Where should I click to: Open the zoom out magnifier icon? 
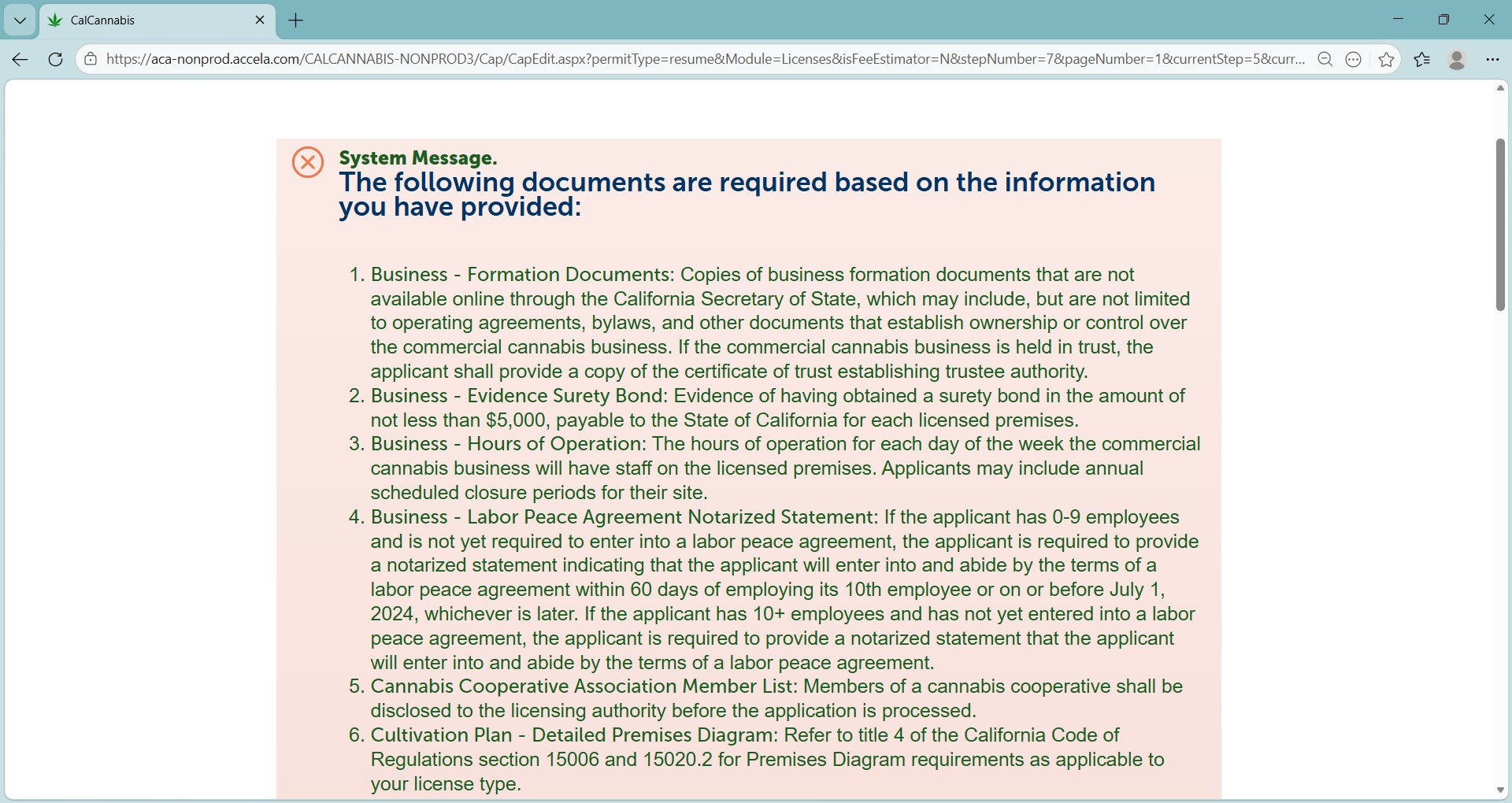(x=1325, y=59)
